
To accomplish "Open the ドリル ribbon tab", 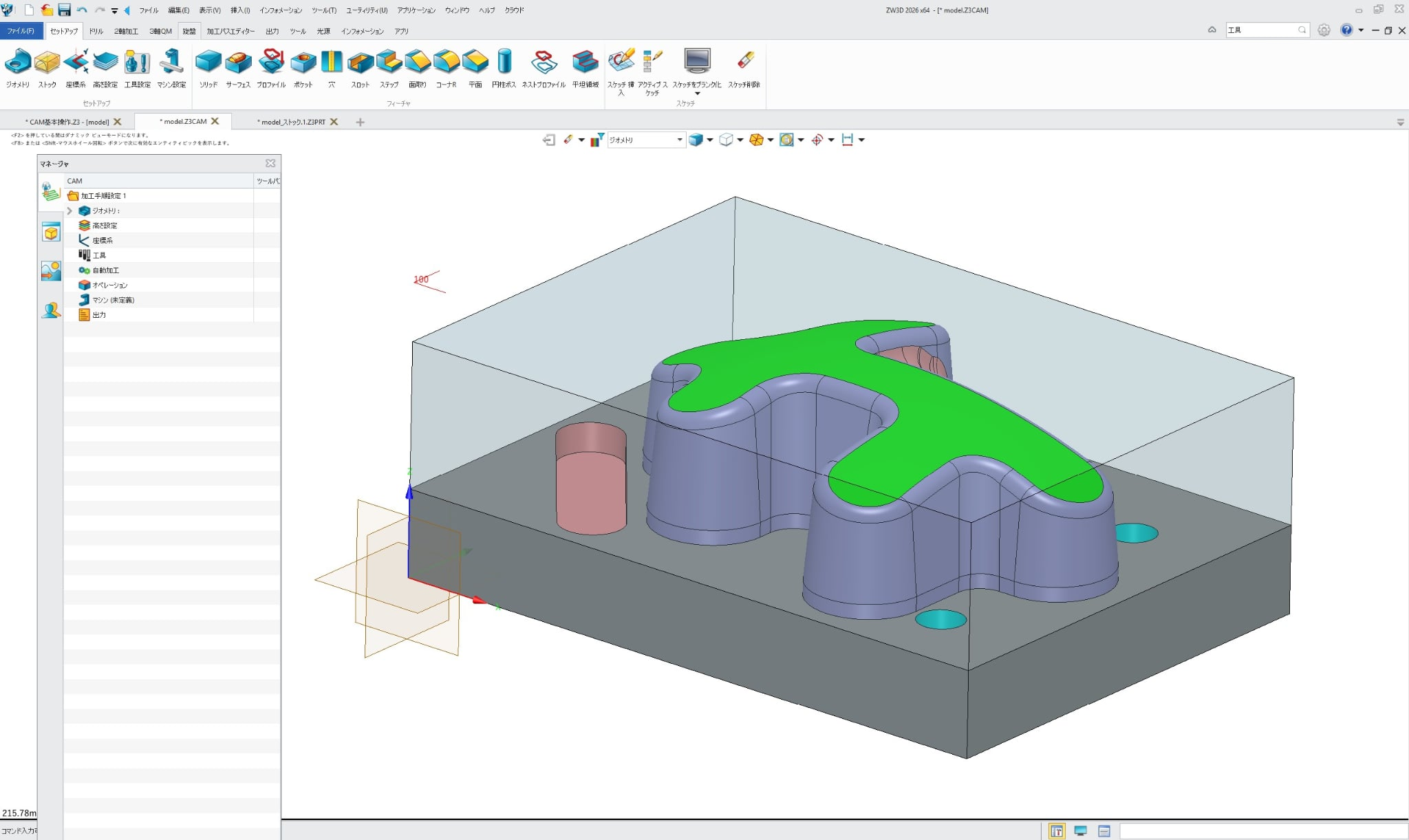I will pos(96,31).
